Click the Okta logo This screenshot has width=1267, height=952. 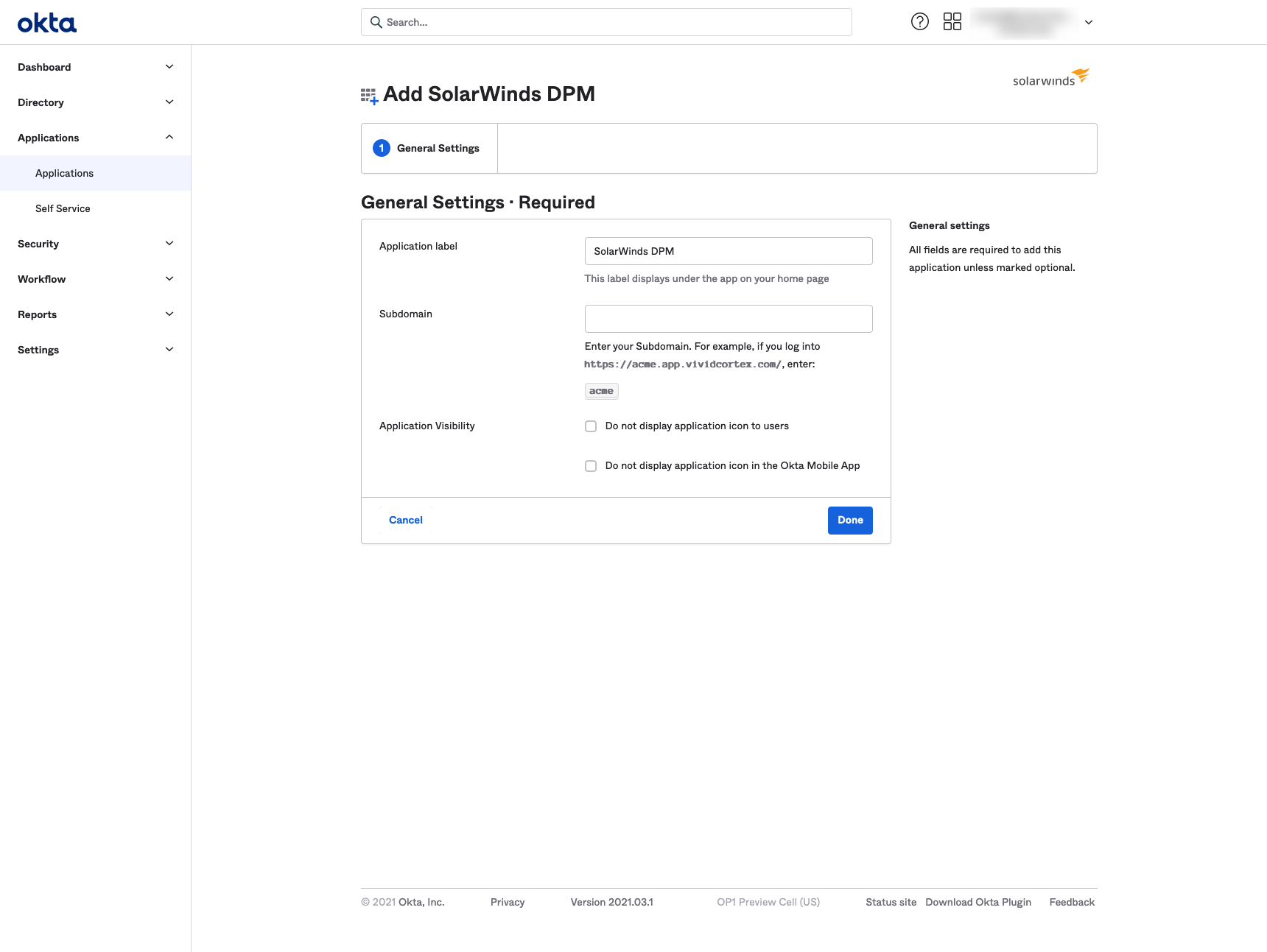[x=47, y=23]
